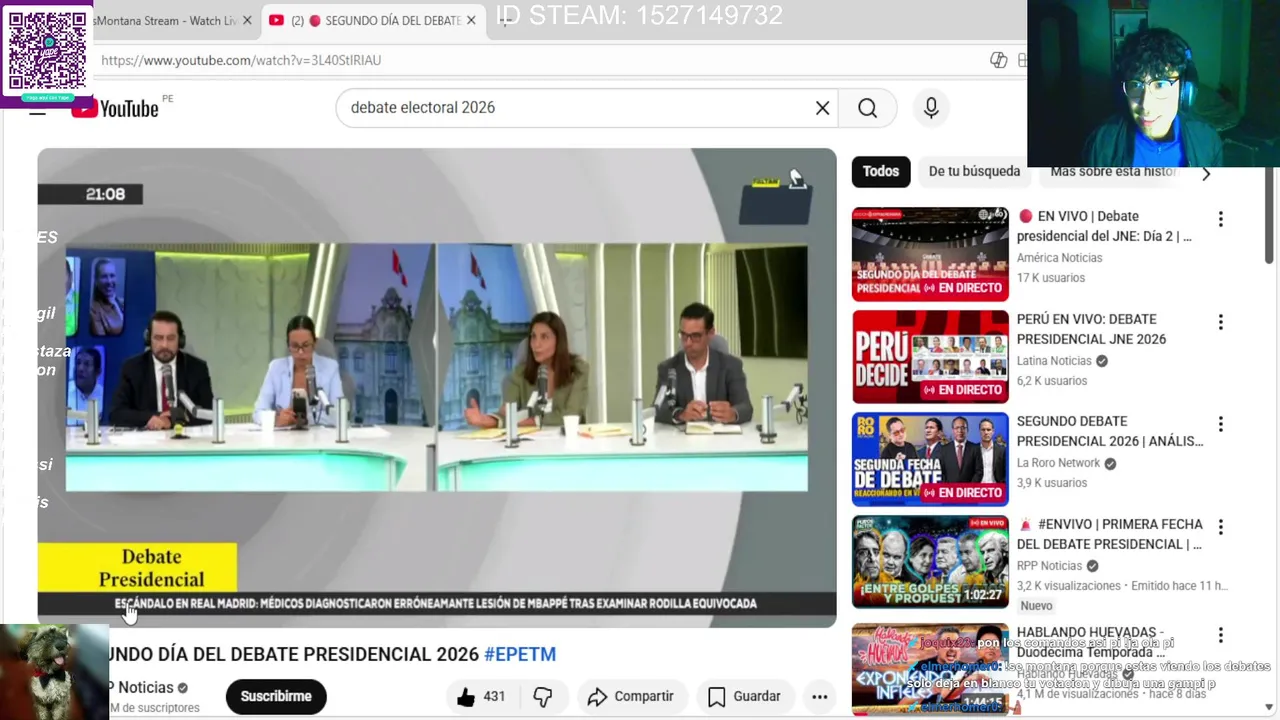
Task: Open PERÚ EN VIVO: DEBATE PRESIDENCIAL title
Action: click(1091, 329)
